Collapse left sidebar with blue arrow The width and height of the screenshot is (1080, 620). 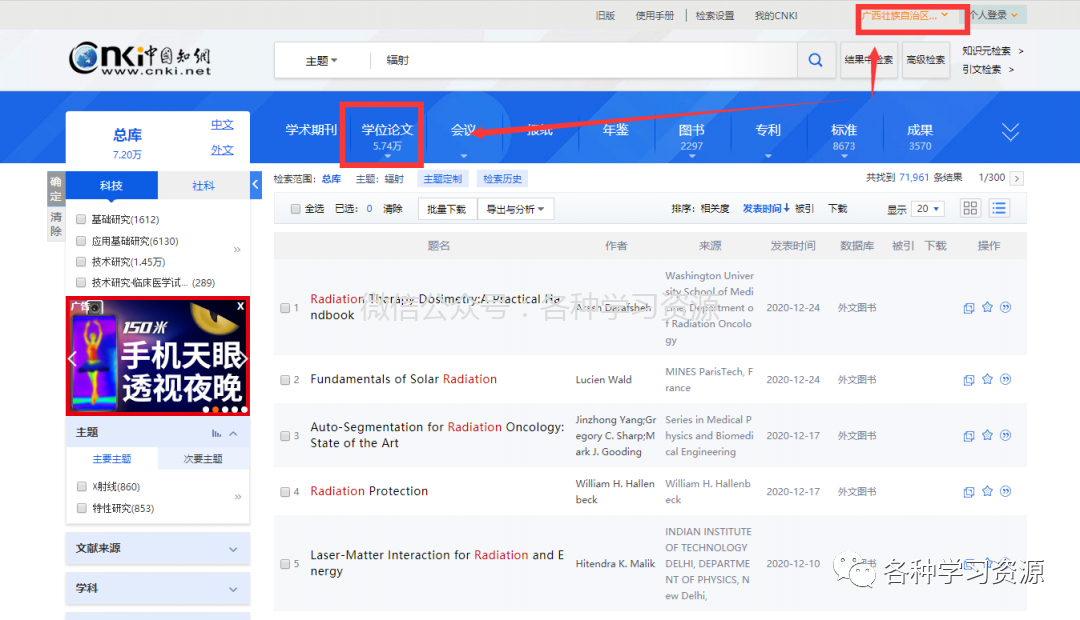(256, 185)
